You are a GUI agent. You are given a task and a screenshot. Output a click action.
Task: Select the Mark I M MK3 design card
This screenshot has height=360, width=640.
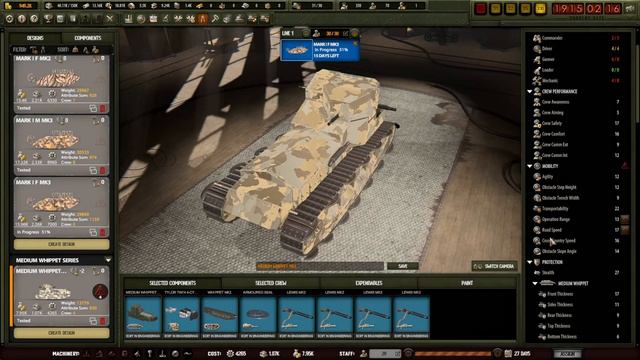pyautogui.click(x=61, y=145)
